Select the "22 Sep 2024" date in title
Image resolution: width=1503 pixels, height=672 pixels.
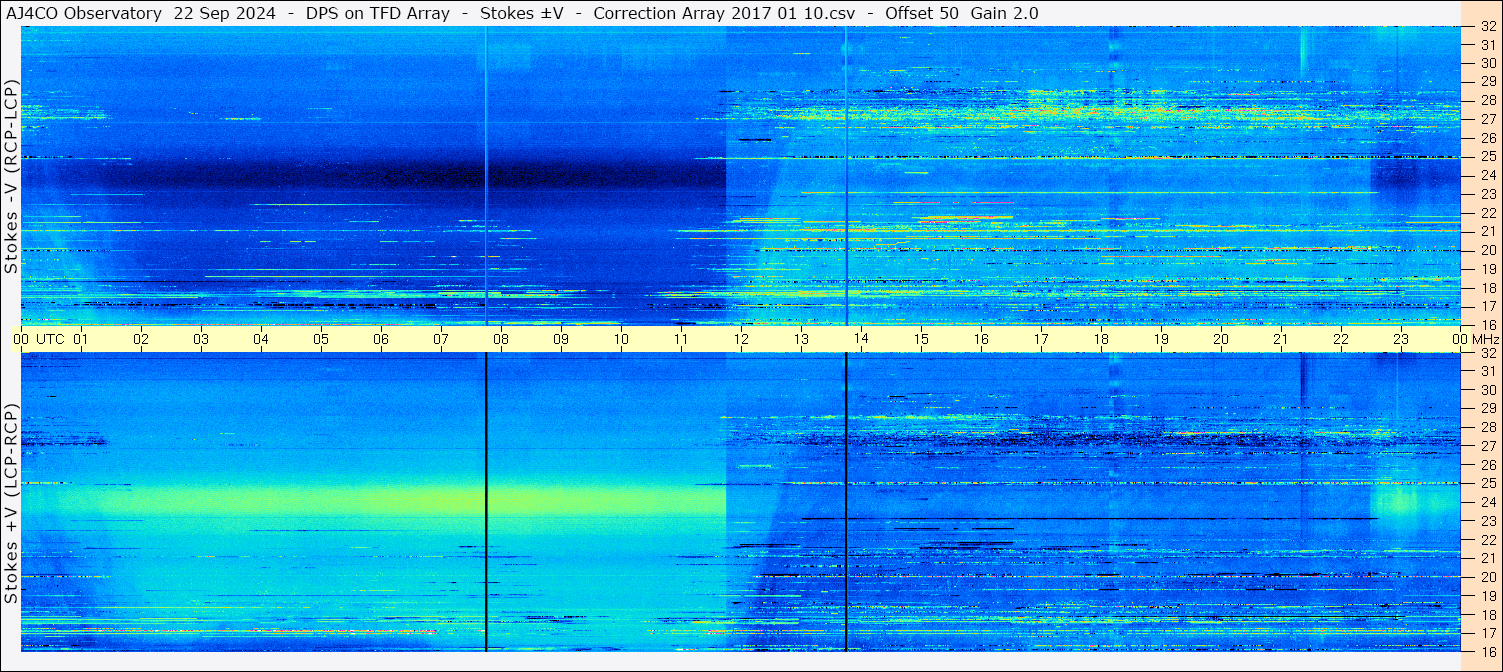[x=223, y=13]
